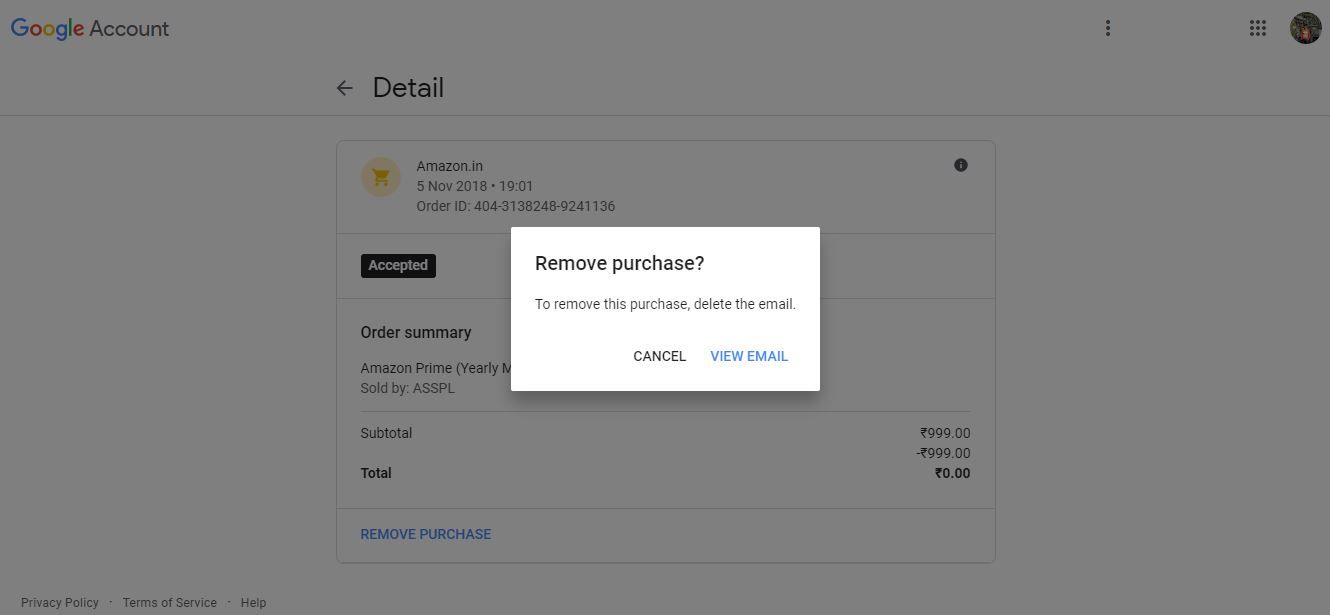The image size is (1330, 615).
Task: Click the Order summary heading
Action: pyautogui.click(x=416, y=332)
